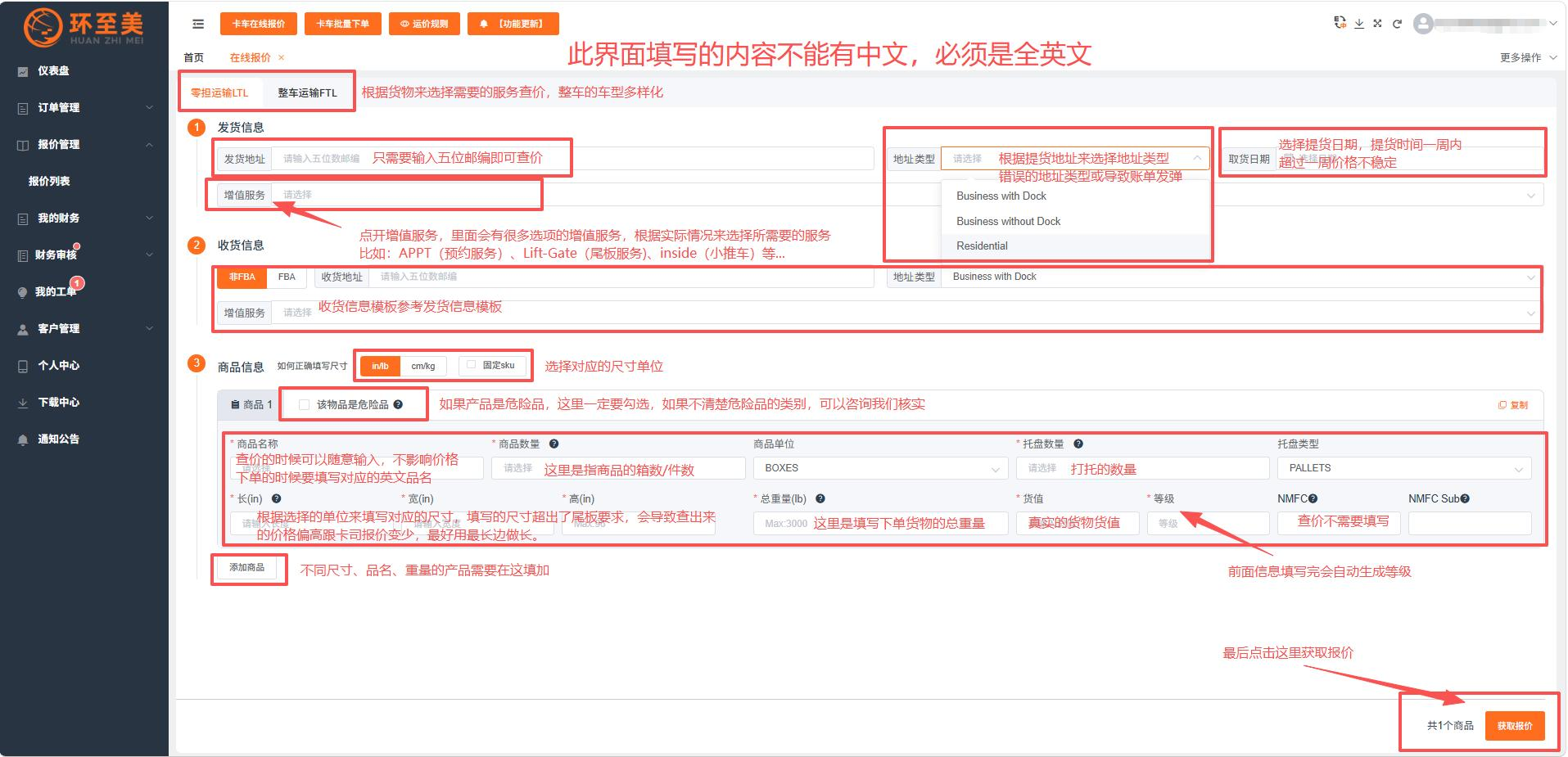Collapse the sidebar with the hamburger icon
1568x757 pixels.
198,24
